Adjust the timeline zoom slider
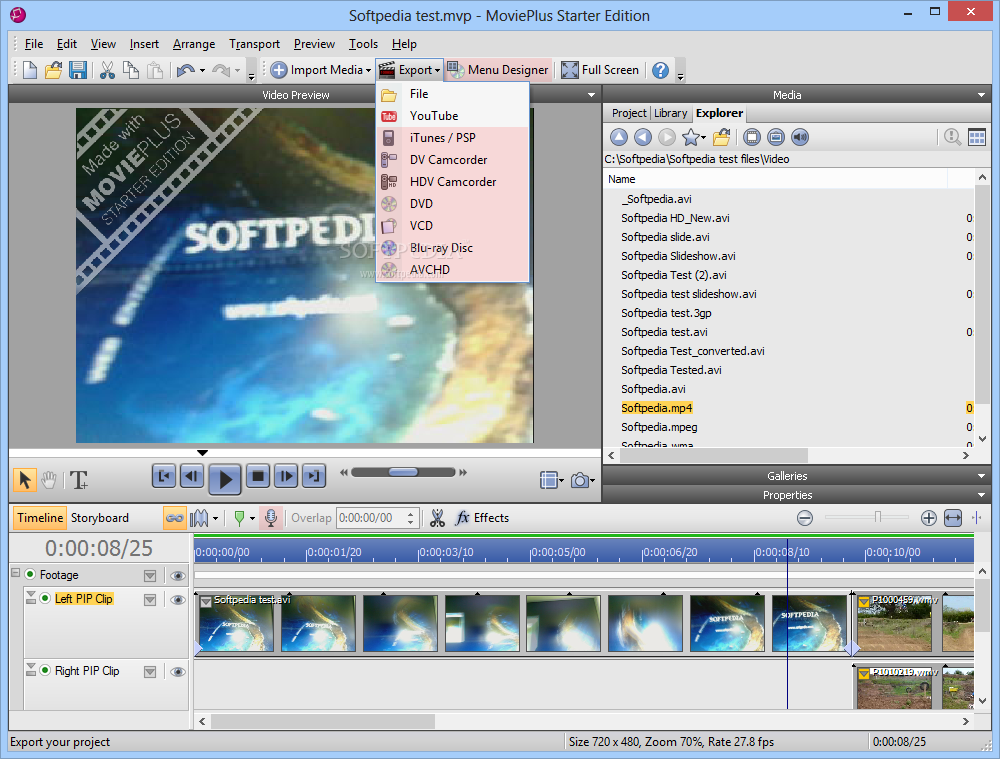 coord(878,517)
